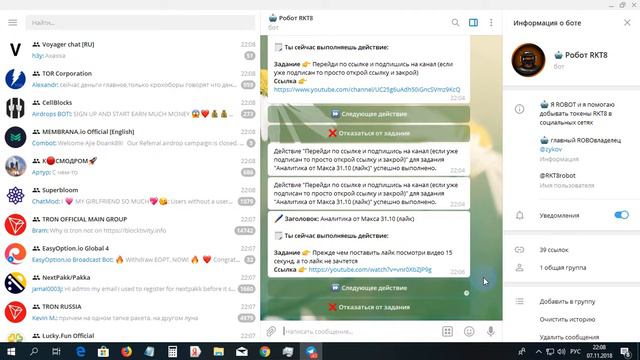Open the TRON RUSSIA chat

[x=130, y=312]
